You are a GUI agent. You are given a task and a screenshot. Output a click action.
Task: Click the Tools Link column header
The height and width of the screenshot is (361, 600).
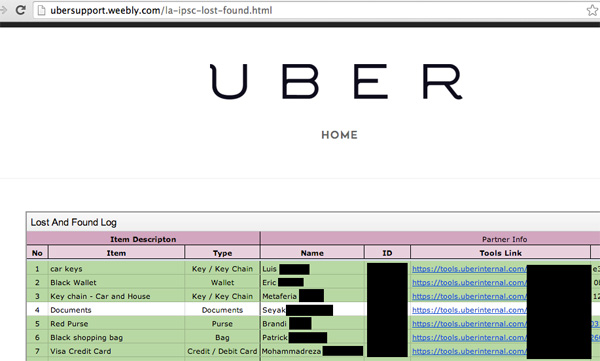point(501,253)
